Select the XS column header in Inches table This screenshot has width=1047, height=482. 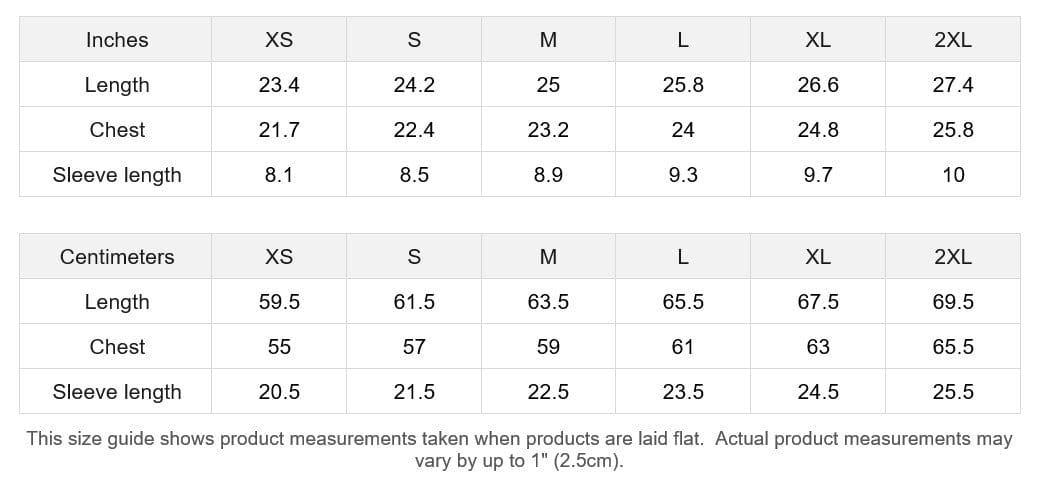pyautogui.click(x=279, y=40)
